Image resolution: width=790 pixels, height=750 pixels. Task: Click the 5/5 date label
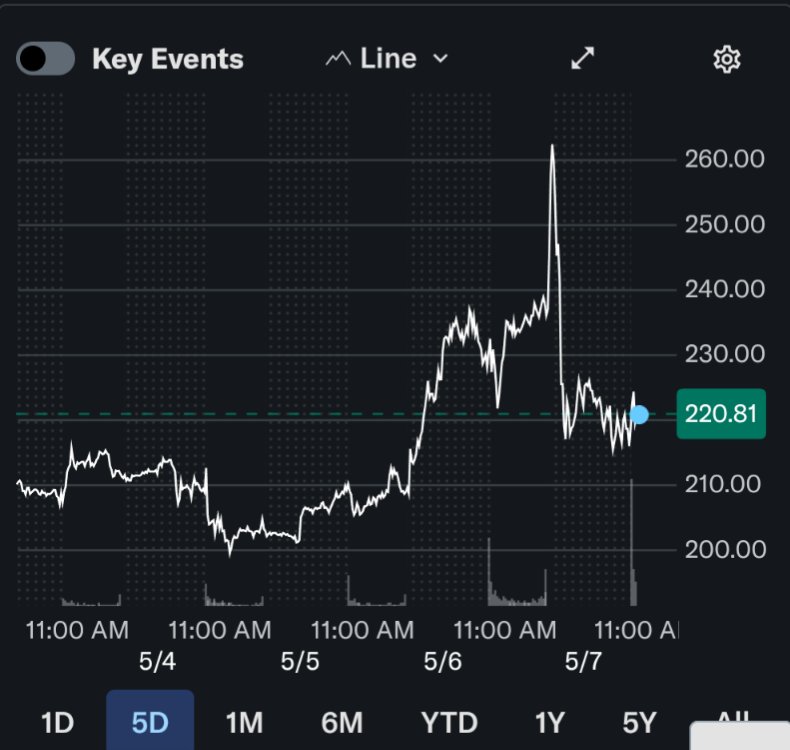pos(300,661)
